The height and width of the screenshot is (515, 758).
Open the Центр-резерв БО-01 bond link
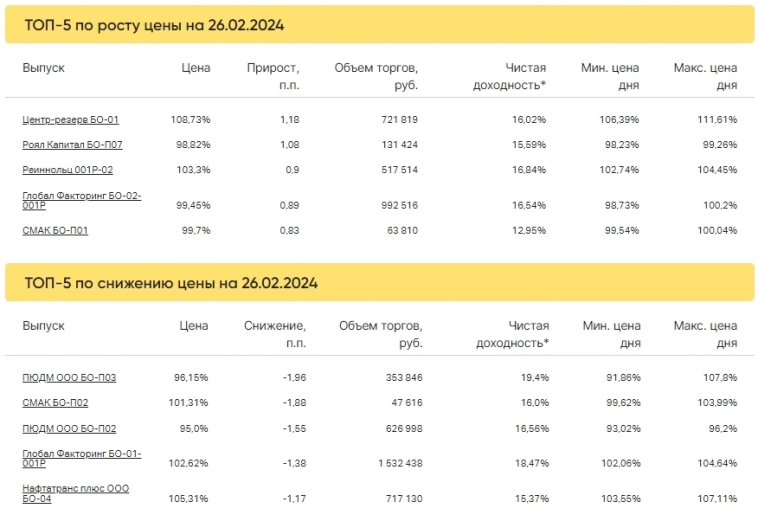click(71, 120)
